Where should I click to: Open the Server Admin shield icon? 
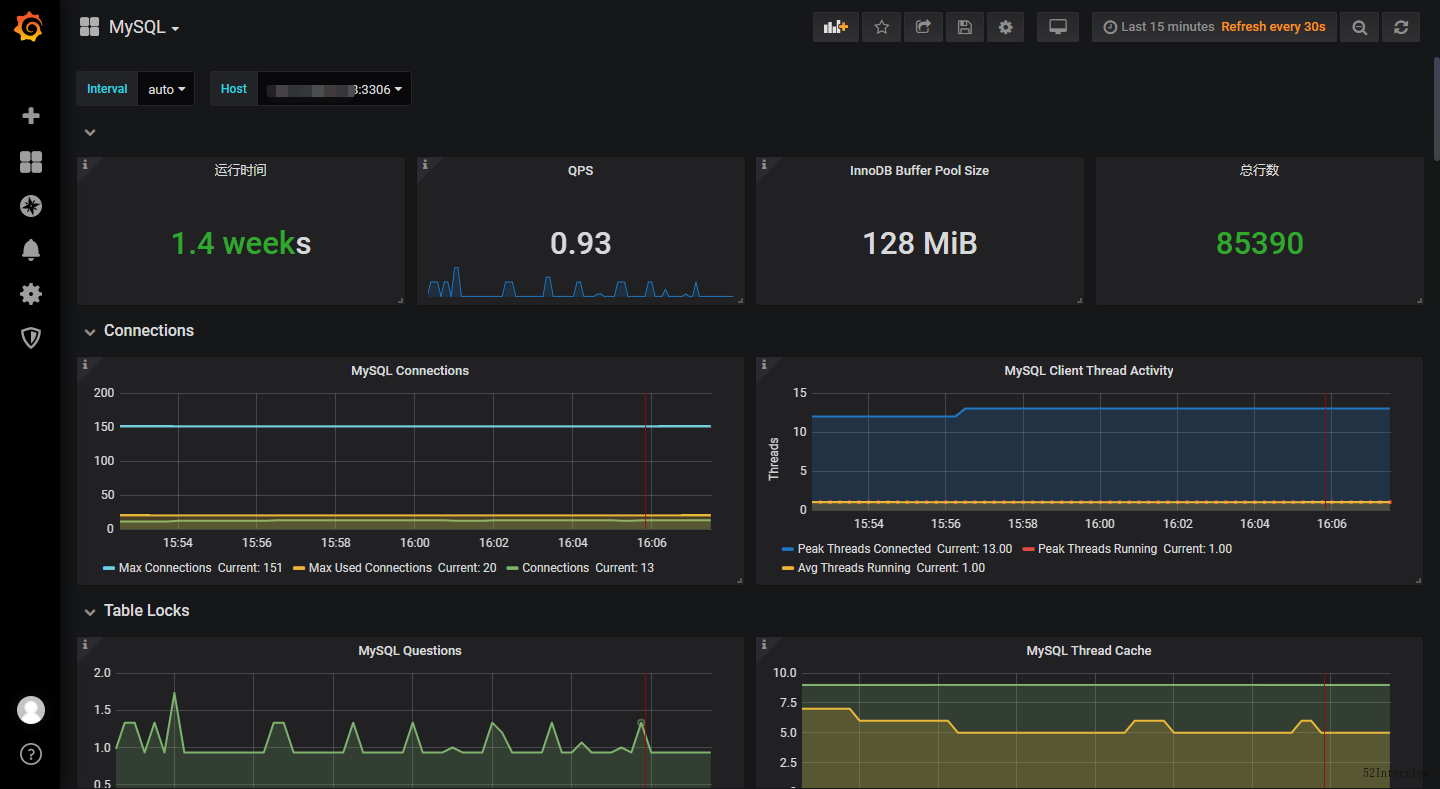(x=31, y=338)
